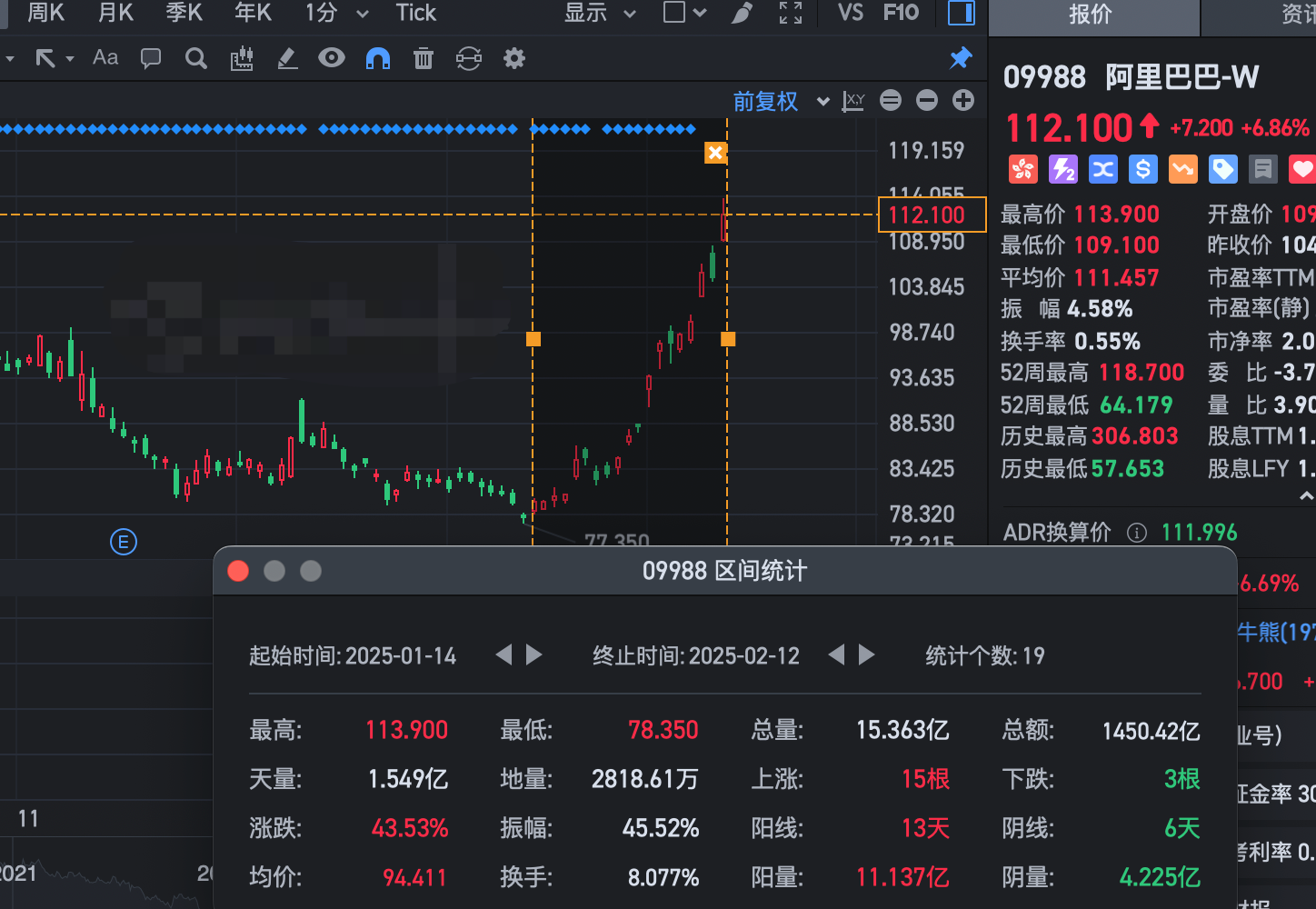Delete drawings with the trash icon
Viewport: 1316px width, 909px height.
click(x=424, y=59)
